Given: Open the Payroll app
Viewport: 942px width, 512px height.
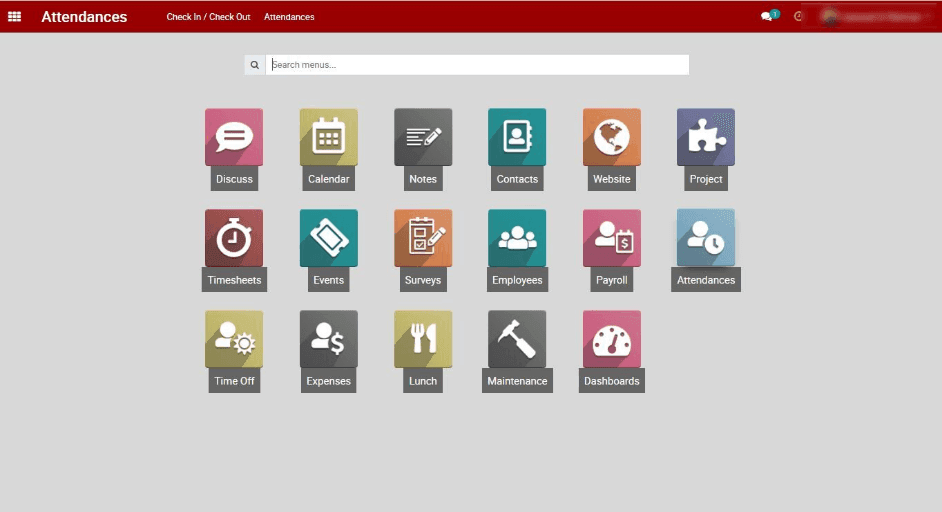Looking at the screenshot, I should (x=611, y=238).
